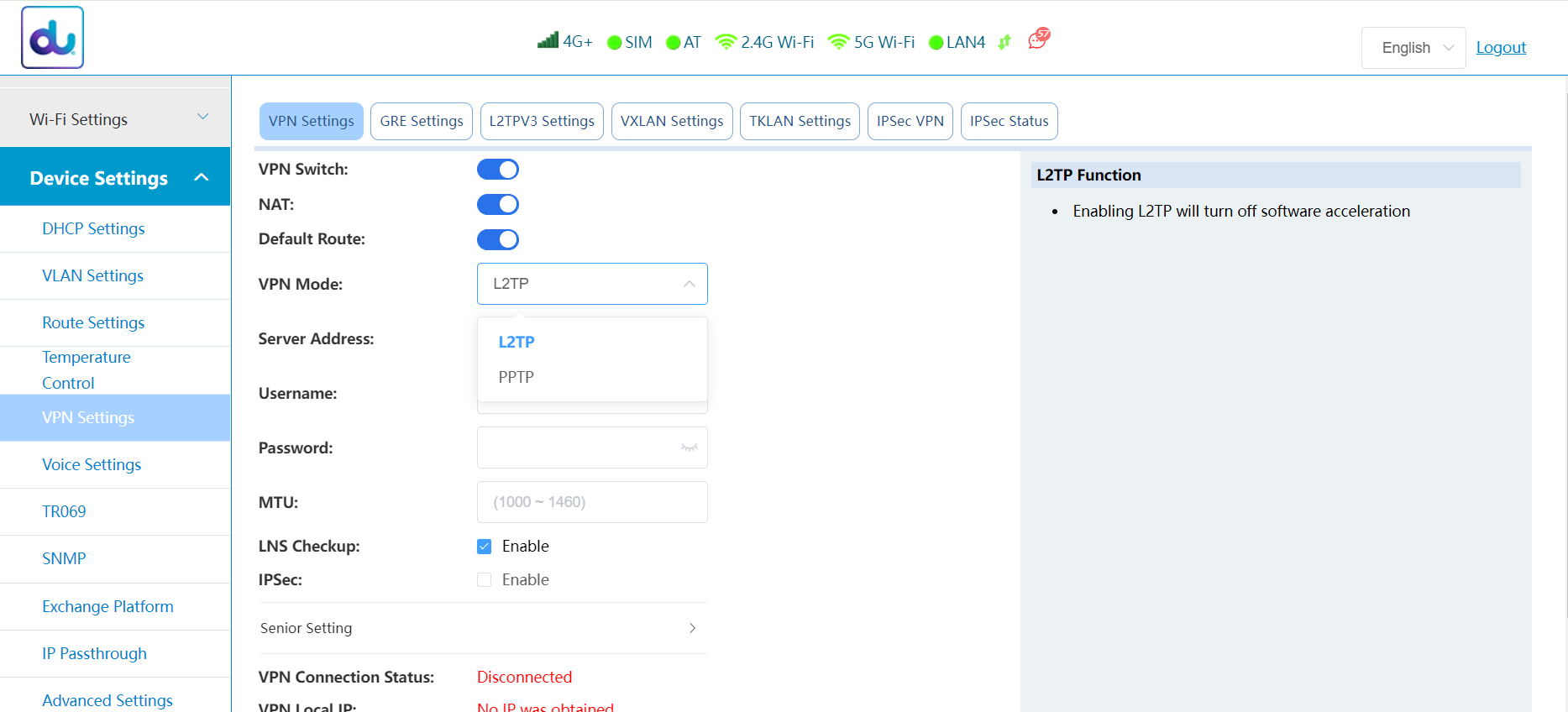This screenshot has height=712, width=1568.
Task: Switch to the GRE Settings tab
Action: coord(422,121)
